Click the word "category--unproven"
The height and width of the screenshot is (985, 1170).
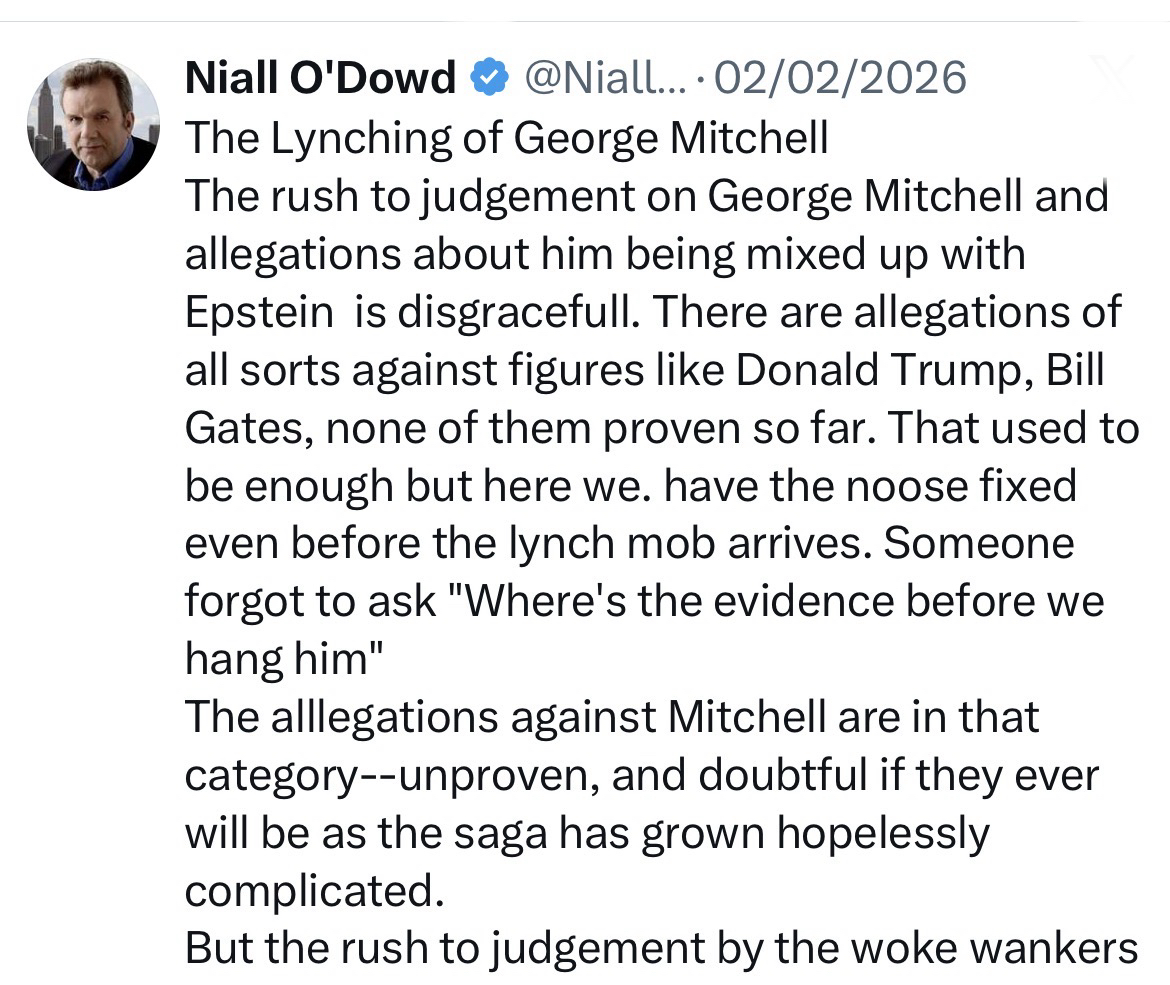pos(393,776)
